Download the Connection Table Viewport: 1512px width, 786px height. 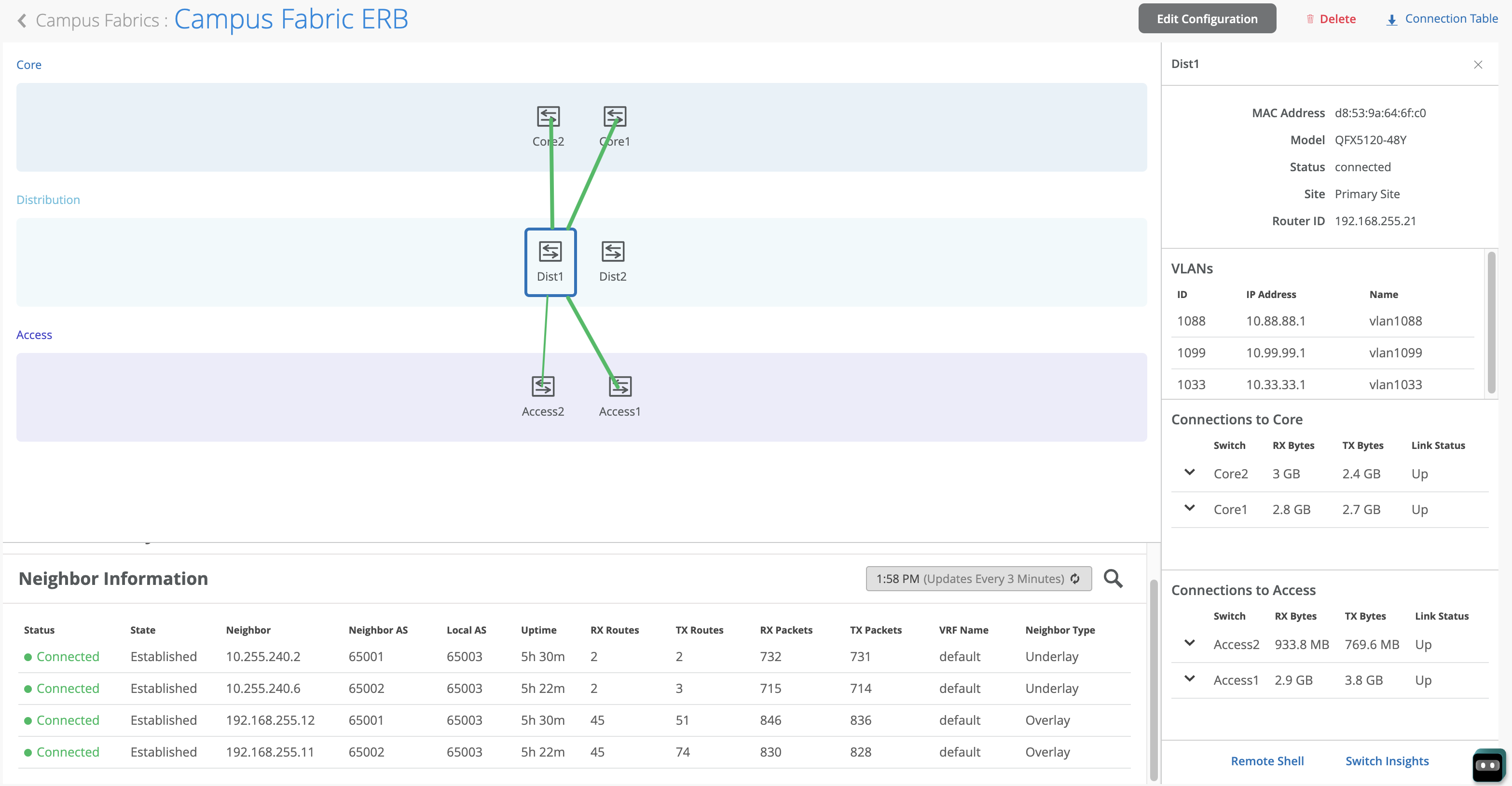[1442, 19]
